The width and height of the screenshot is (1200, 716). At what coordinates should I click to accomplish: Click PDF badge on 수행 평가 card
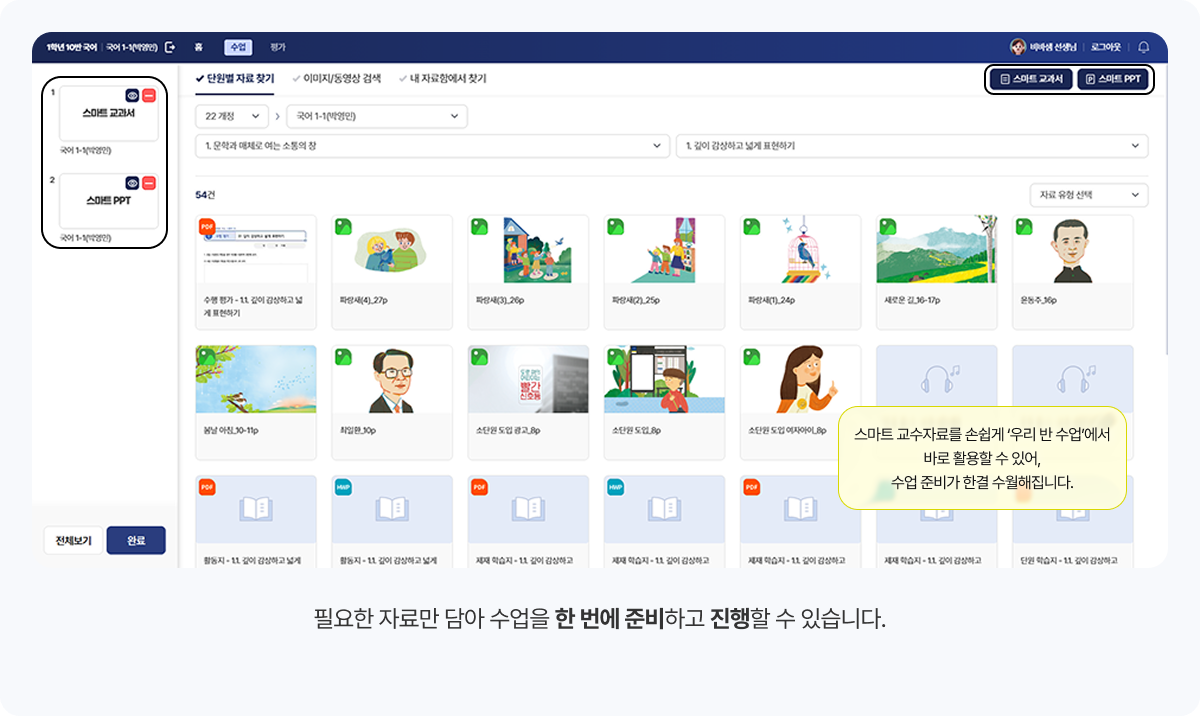click(207, 226)
